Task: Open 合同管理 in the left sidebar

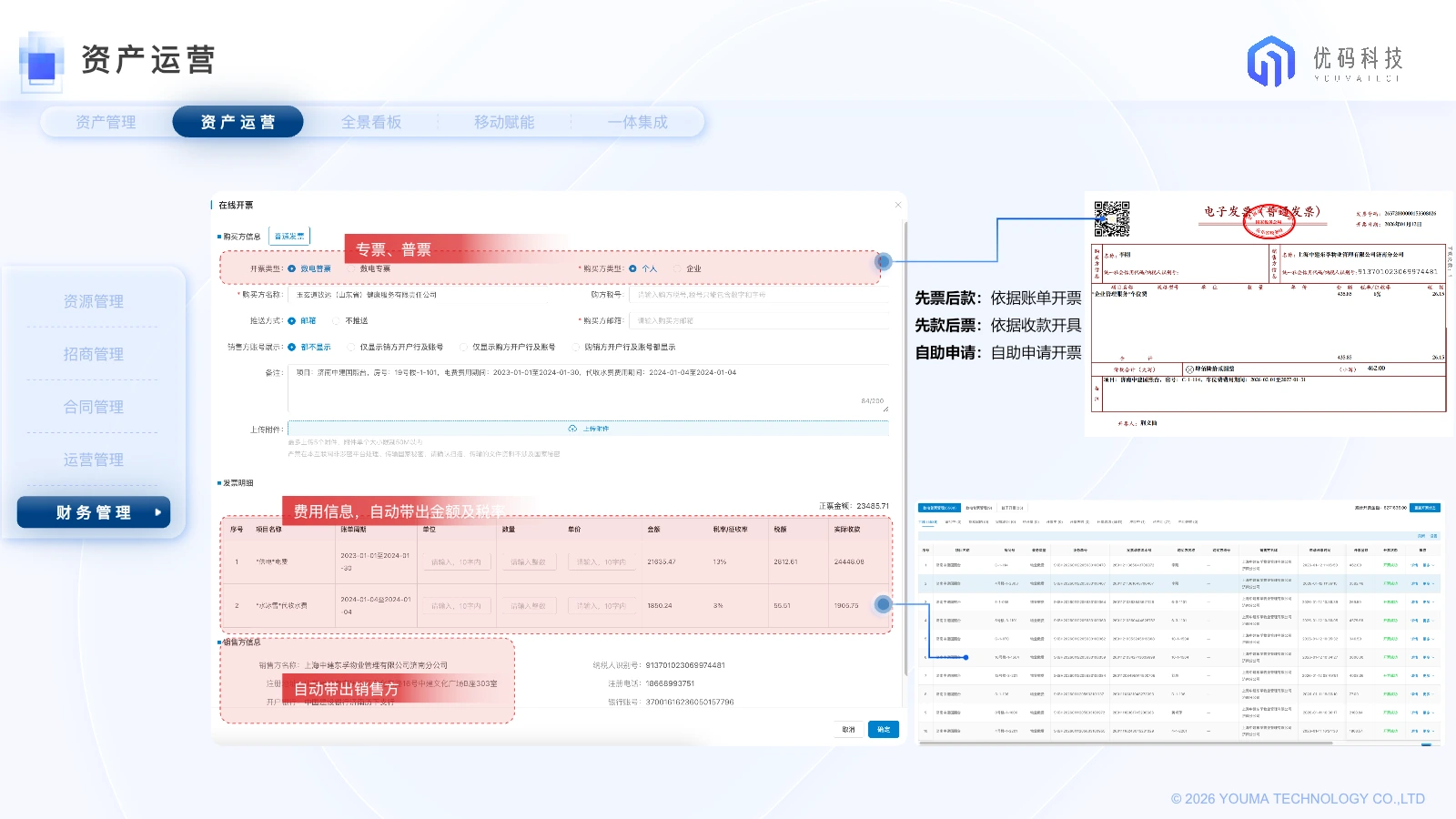Action: tap(94, 407)
